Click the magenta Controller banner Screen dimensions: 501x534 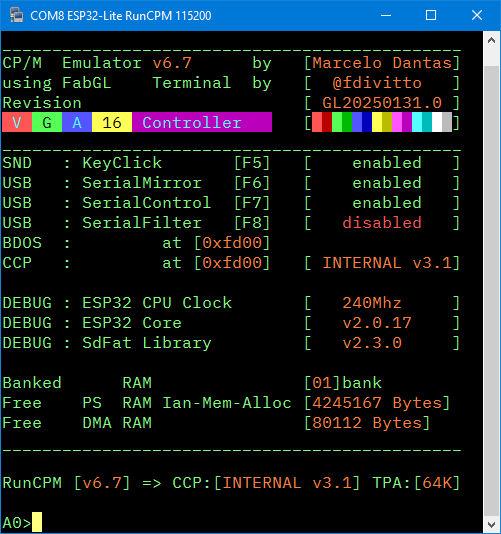[202, 122]
